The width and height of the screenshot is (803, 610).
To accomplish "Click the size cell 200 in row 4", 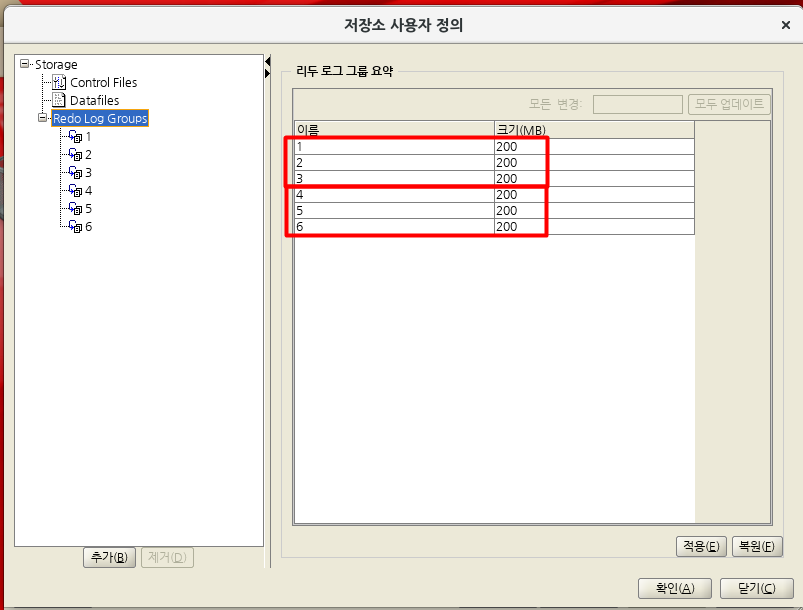I will click(594, 194).
